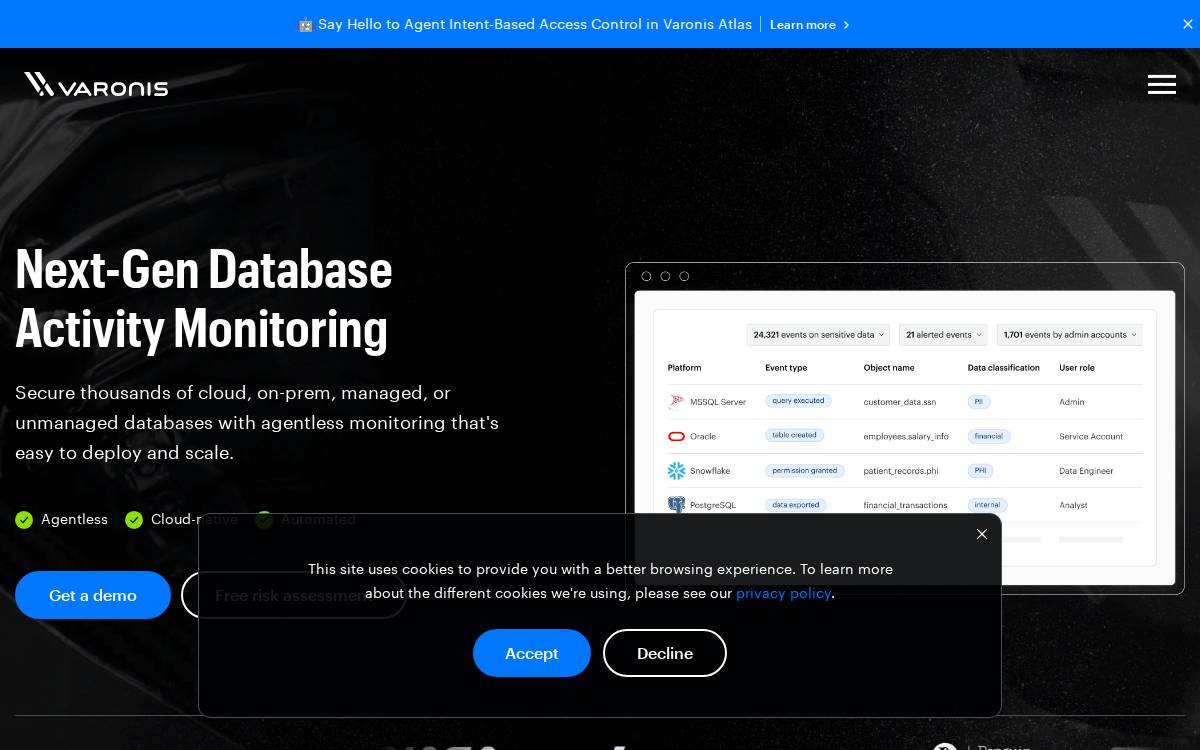The image size is (1200, 750).
Task: Click the robot emoji in banner
Action: pyautogui.click(x=305, y=25)
